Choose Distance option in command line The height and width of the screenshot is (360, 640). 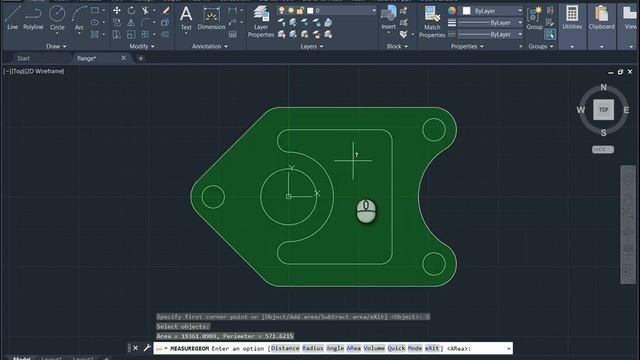285,348
